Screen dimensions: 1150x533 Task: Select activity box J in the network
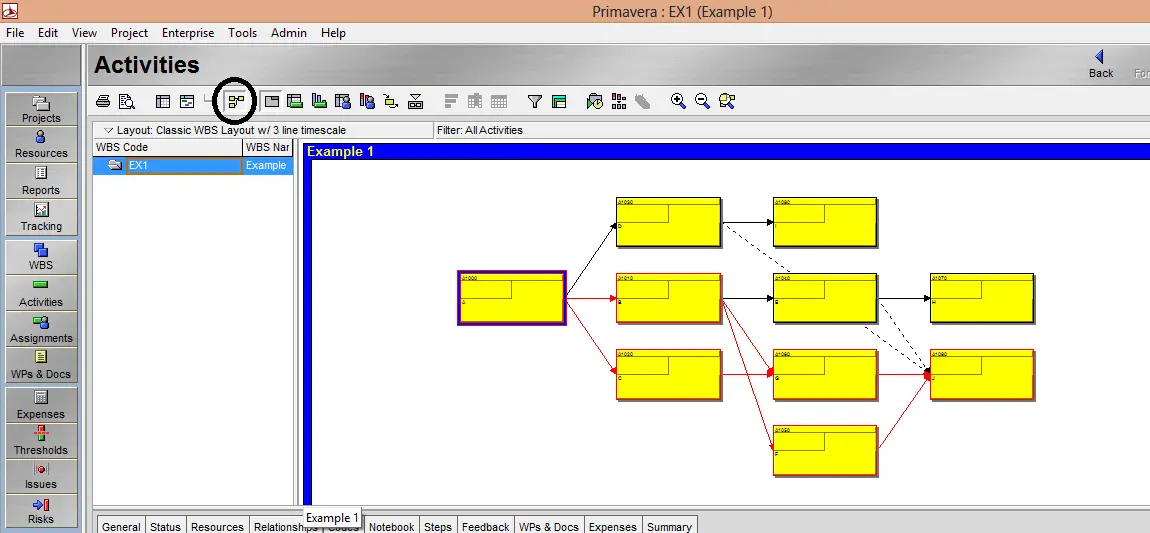(x=983, y=375)
